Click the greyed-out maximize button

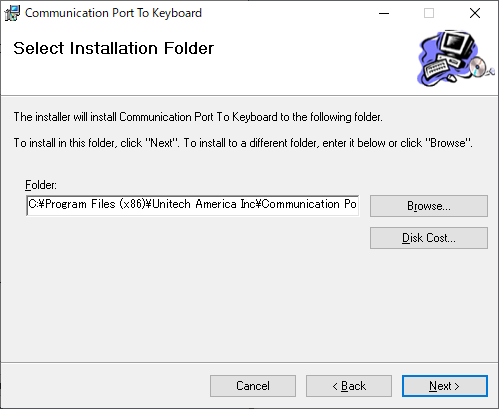click(x=429, y=13)
